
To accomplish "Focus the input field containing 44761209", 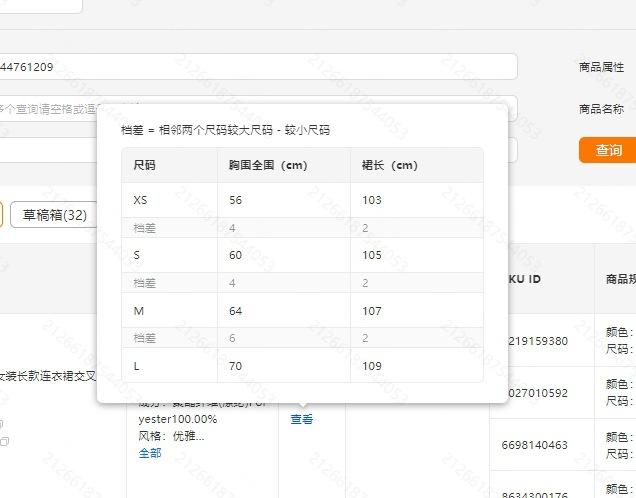I will [x=258, y=67].
